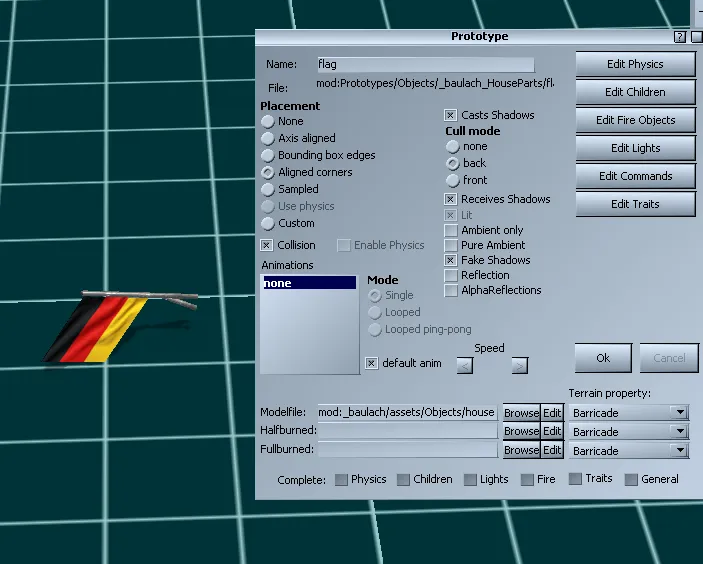Edit the Halfburned model

pyautogui.click(x=552, y=431)
